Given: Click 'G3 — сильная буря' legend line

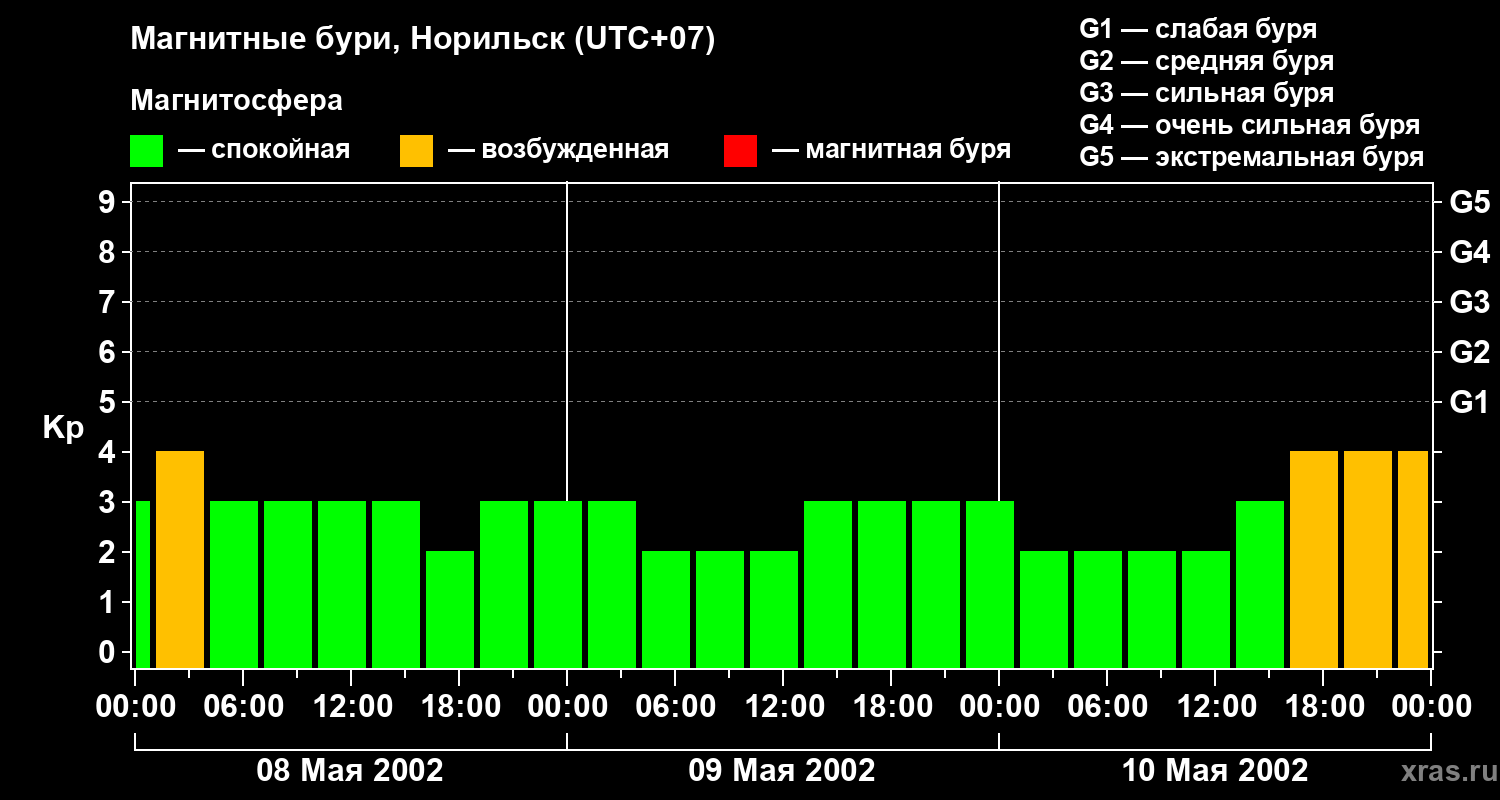Looking at the screenshot, I should (x=1206, y=93).
